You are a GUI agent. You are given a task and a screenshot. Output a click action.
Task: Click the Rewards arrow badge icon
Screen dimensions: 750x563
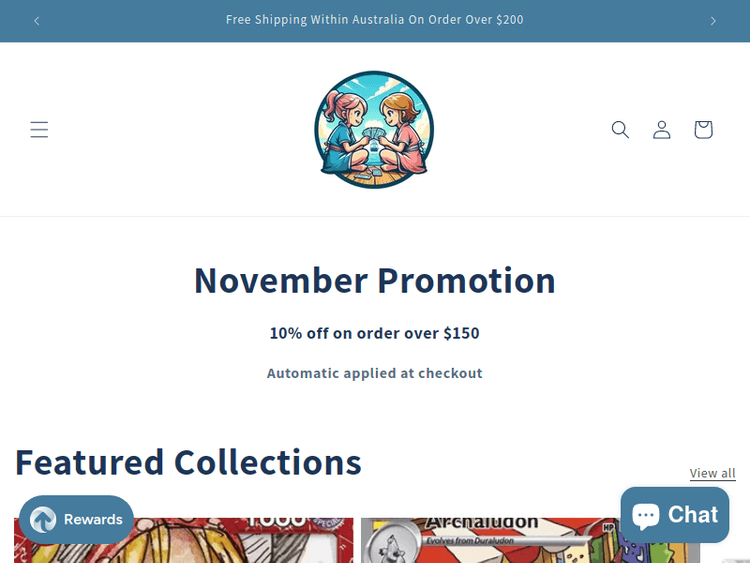43,519
